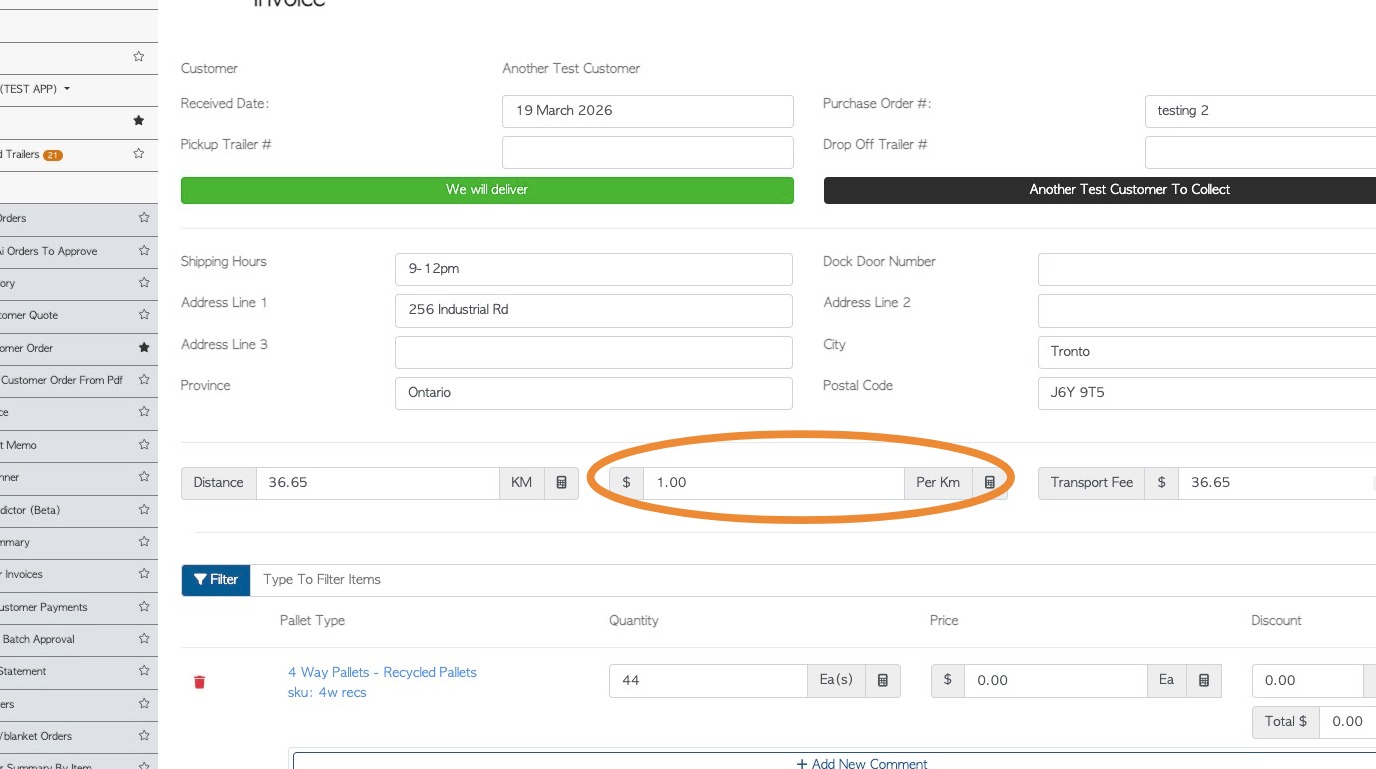Expand the TEST APP dropdown
Image resolution: width=1376 pixels, height=769 pixels.
tap(67, 89)
